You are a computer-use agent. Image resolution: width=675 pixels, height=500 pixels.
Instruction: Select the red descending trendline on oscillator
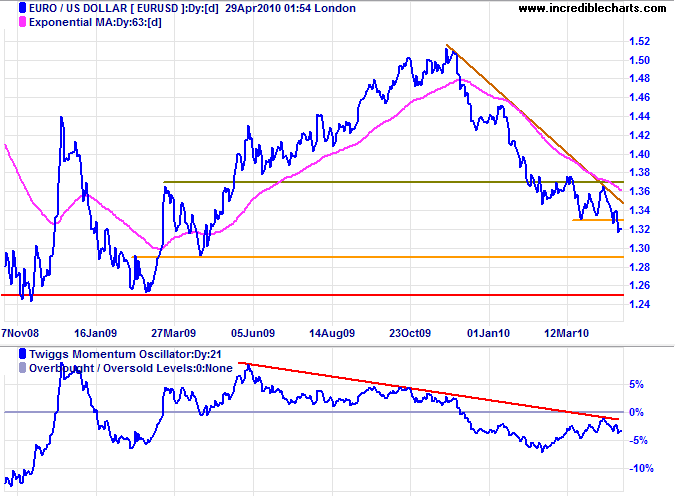[429, 391]
